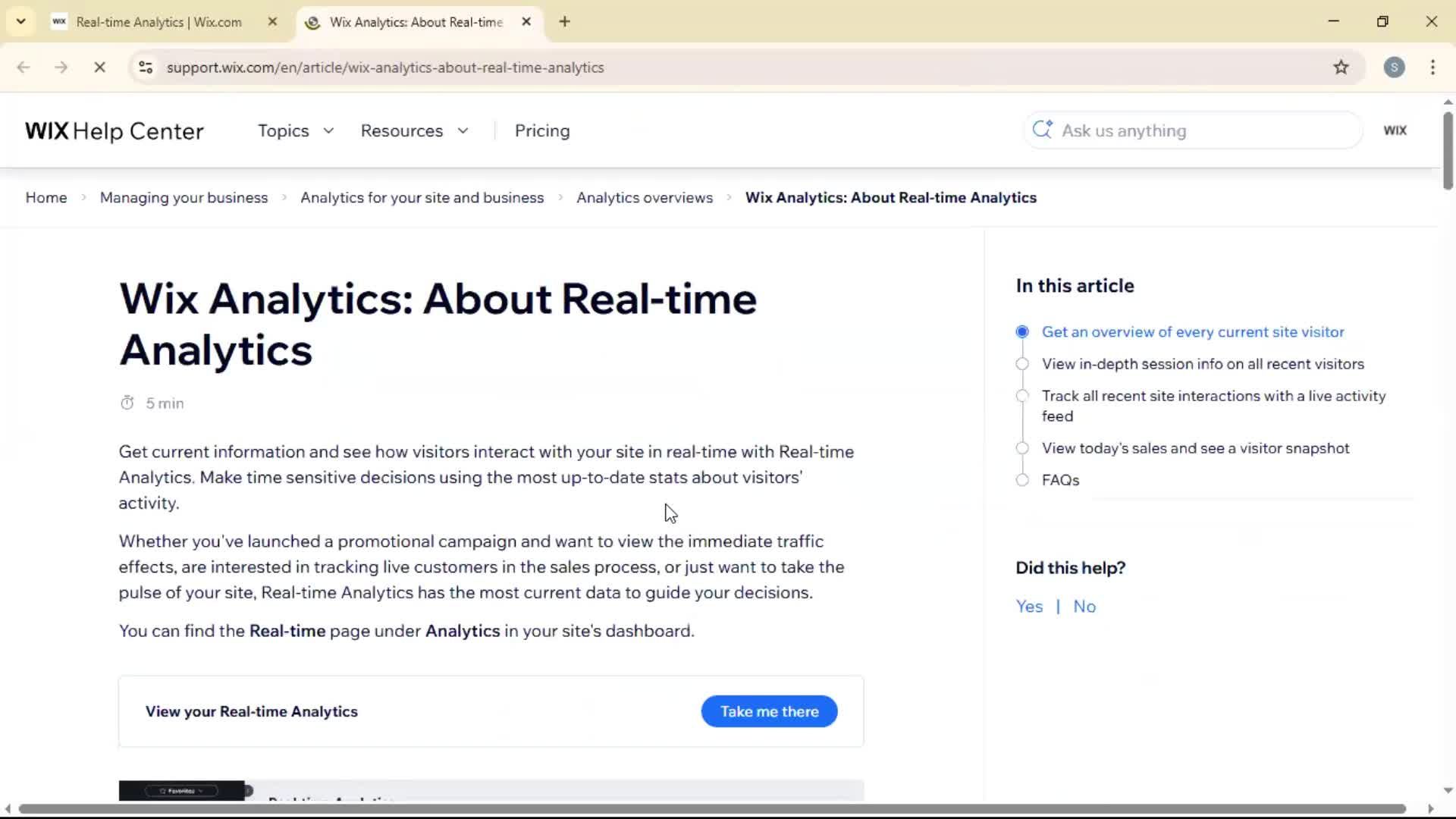Restore down the browser window
The height and width of the screenshot is (819, 1456).
click(1382, 21)
